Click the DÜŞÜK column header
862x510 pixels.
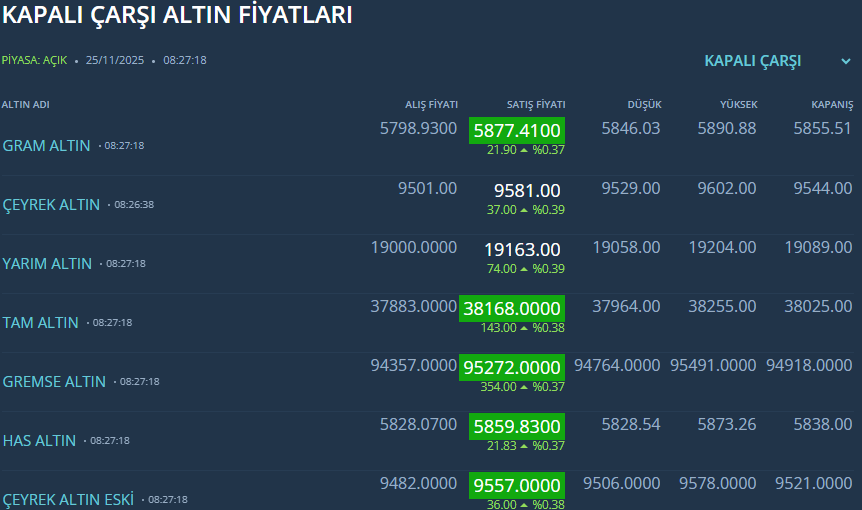(644, 105)
